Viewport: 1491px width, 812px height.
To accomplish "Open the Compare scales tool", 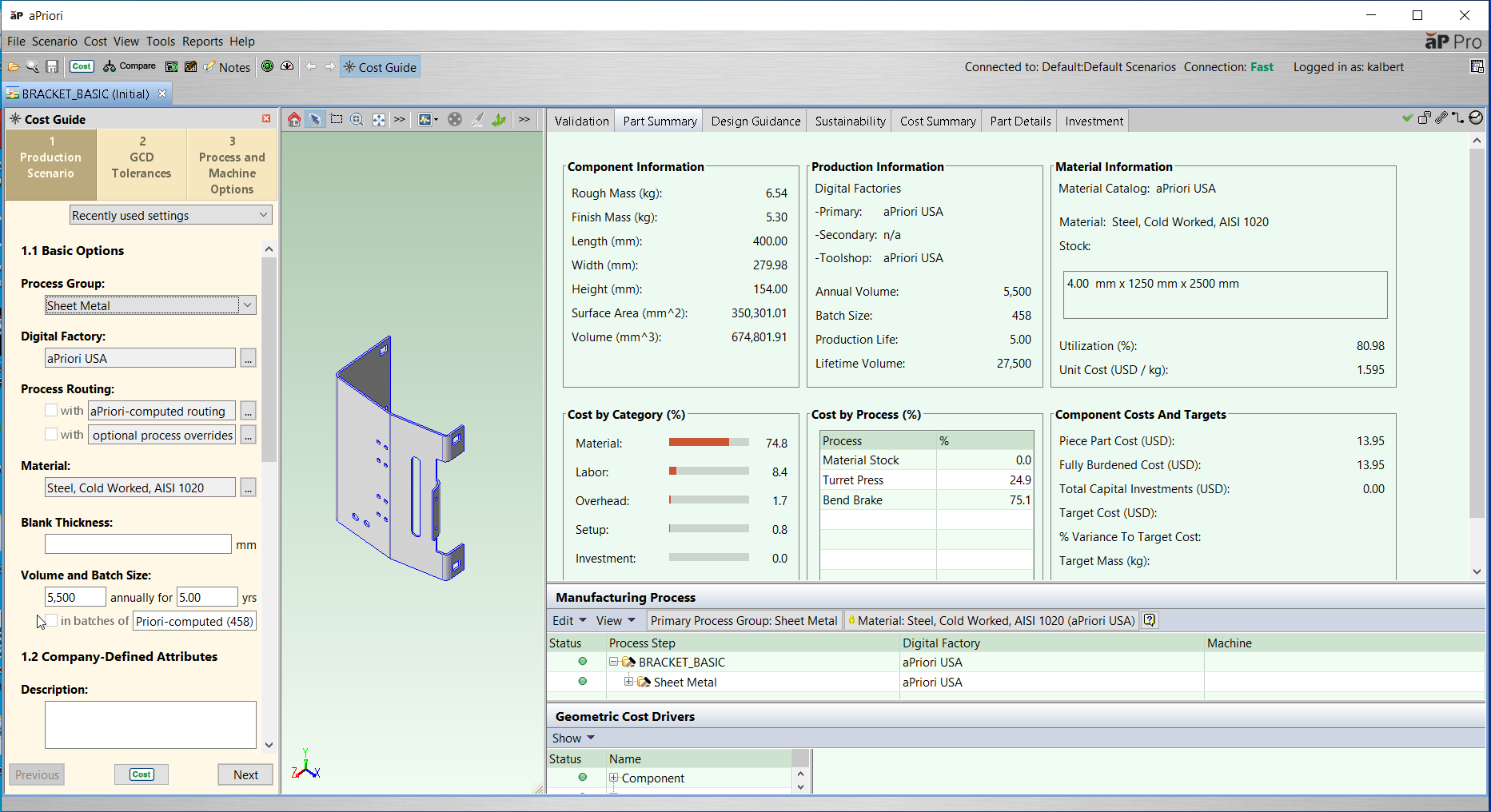I will tap(130, 66).
